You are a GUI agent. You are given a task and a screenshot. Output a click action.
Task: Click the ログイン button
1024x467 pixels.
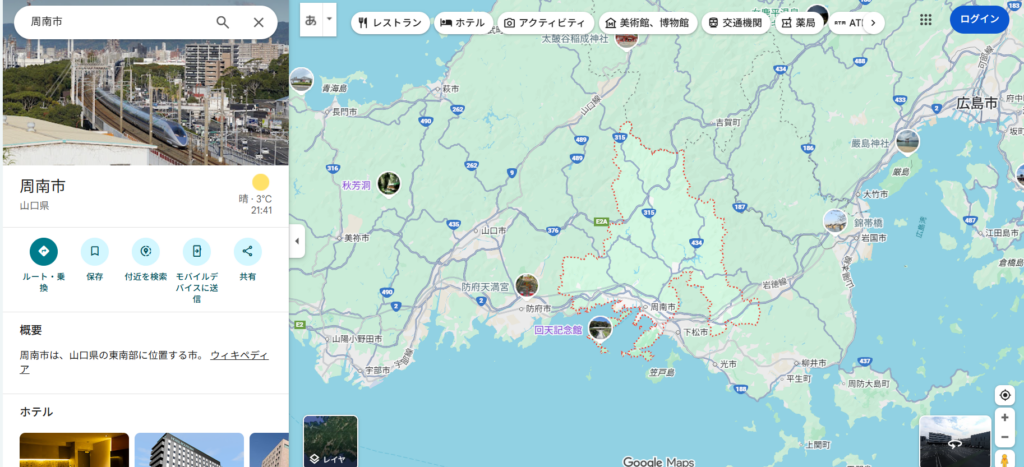point(978,19)
